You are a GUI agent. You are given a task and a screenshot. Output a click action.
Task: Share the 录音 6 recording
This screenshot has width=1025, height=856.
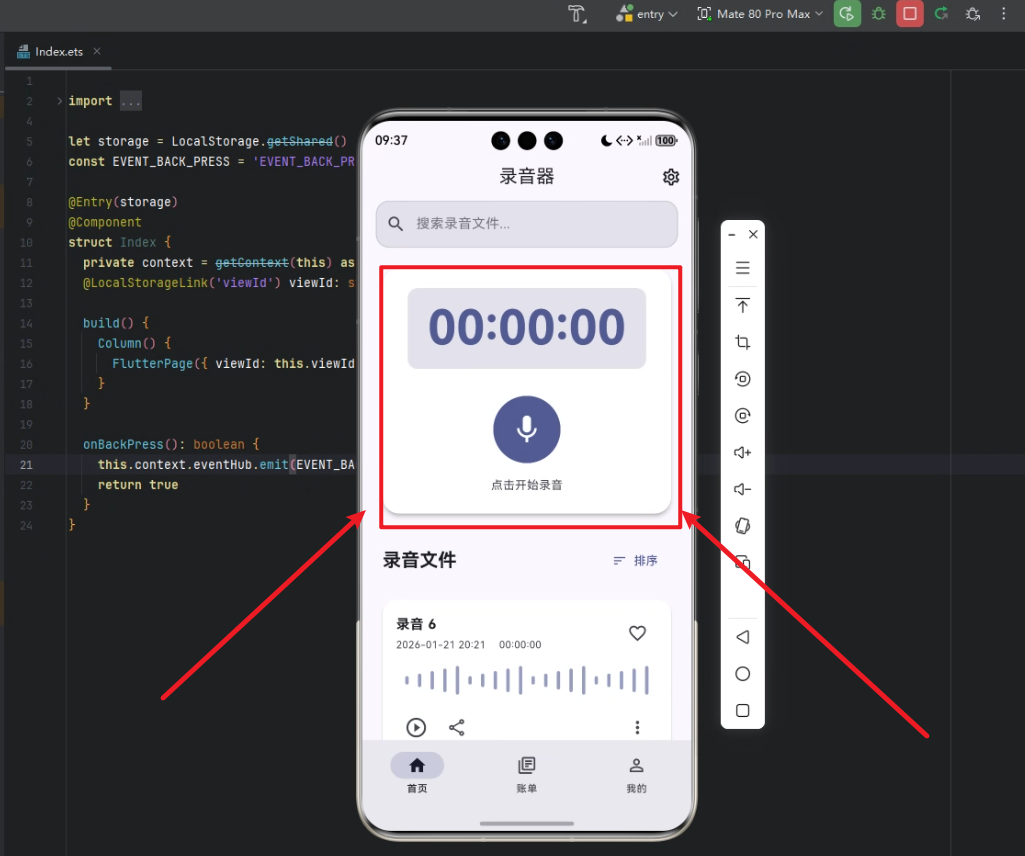tap(457, 727)
